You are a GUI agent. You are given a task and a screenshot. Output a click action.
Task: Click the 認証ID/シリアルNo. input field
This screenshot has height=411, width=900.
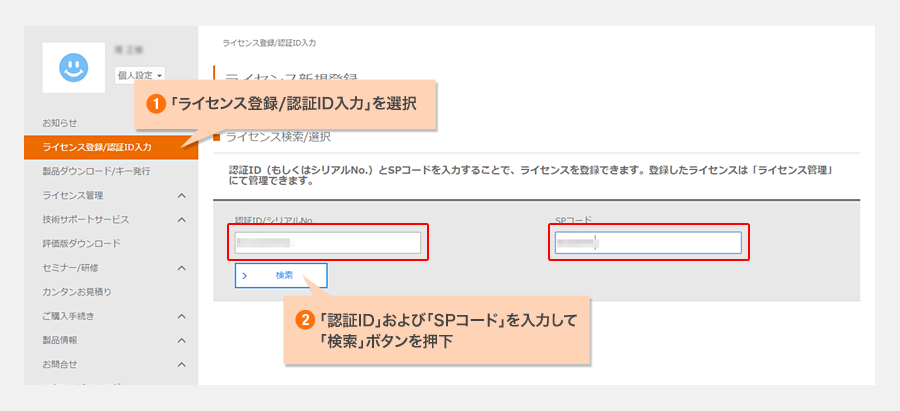pos(327,243)
